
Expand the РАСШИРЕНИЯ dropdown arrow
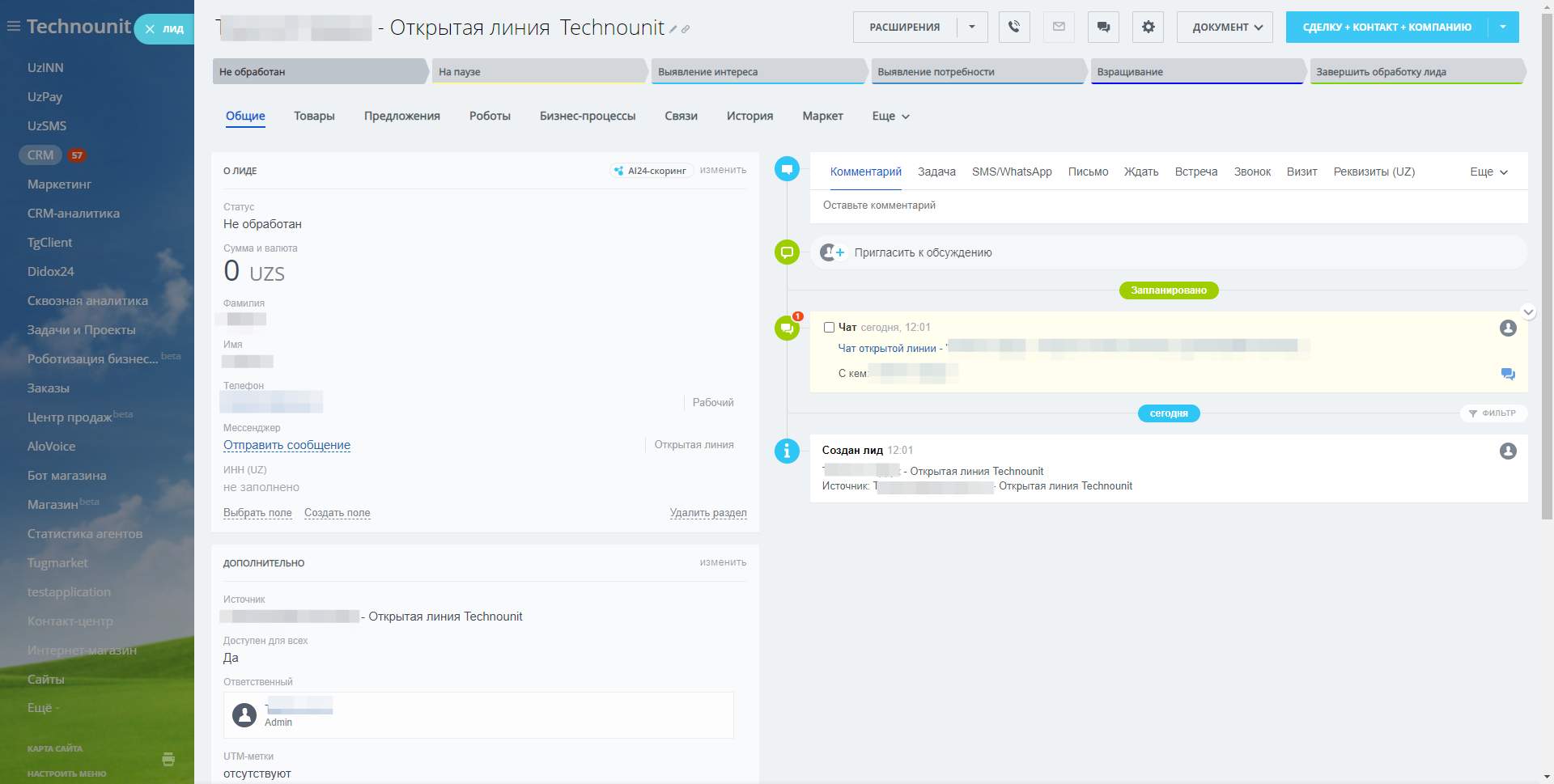click(972, 27)
